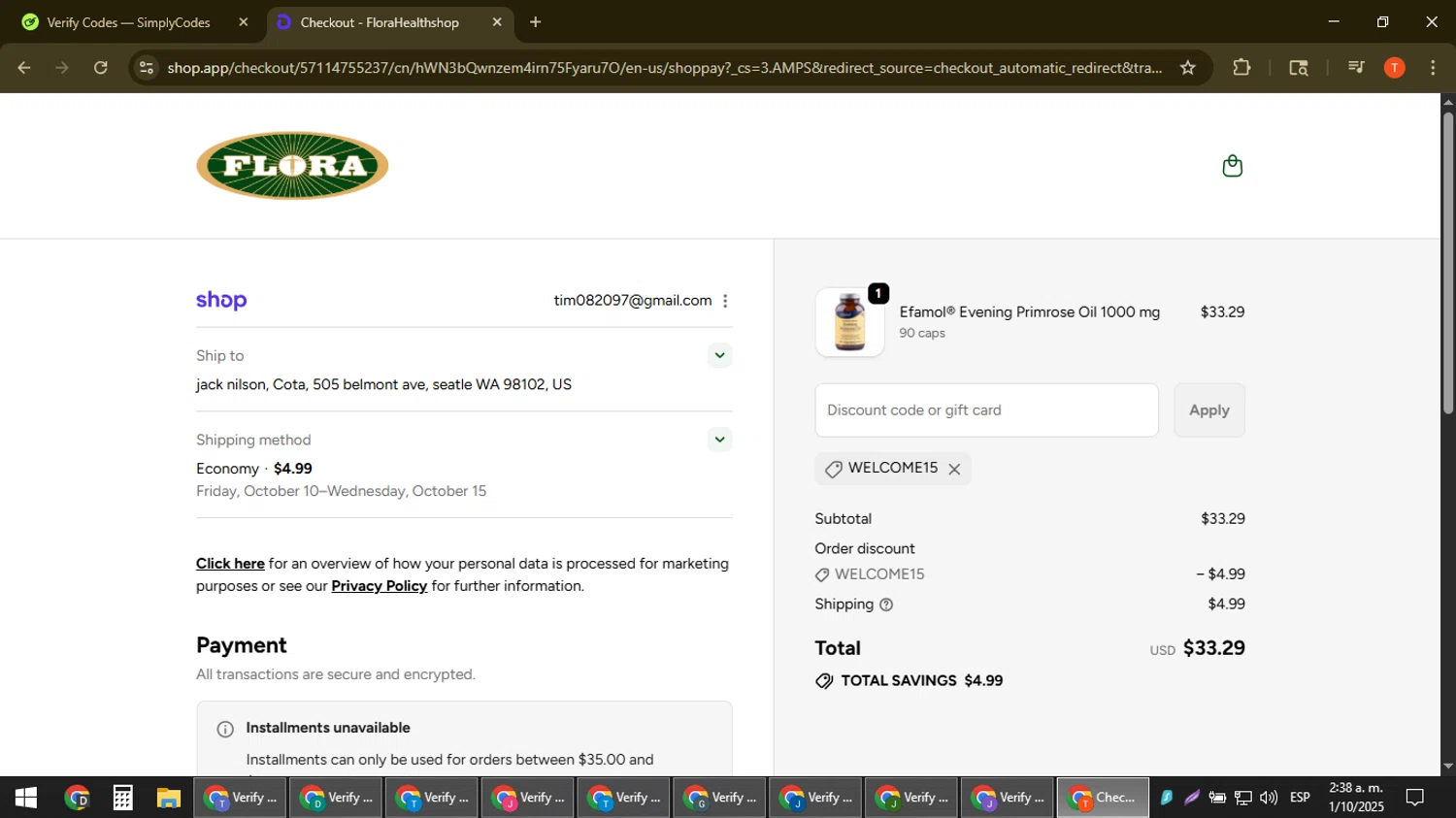Screen dimensions: 1456x818
Task: Click the info icon beside Installments unavailable
Action: pyautogui.click(x=225, y=729)
